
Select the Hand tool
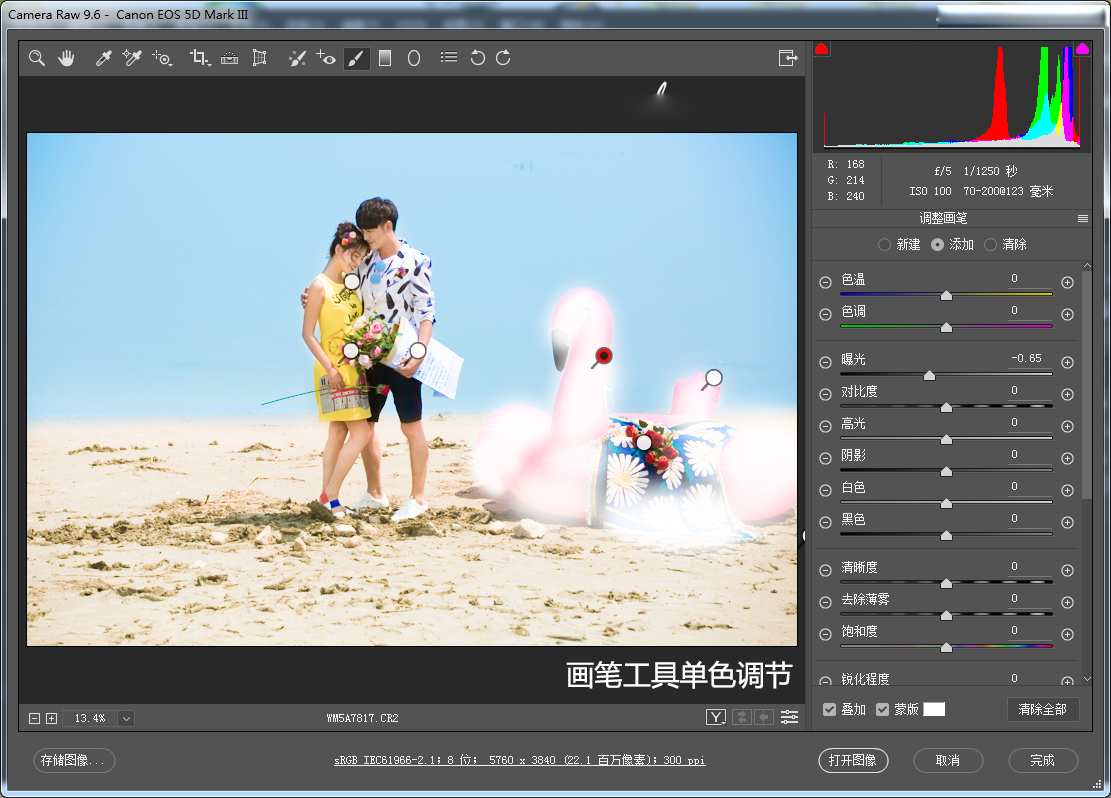coord(67,58)
